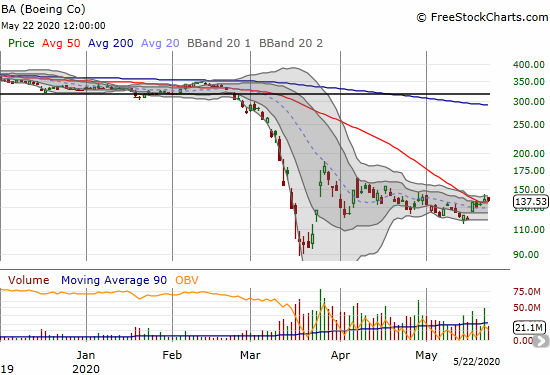The height and width of the screenshot is (375, 550).
Task: Click the 5/22/2020 date label
Action: 476,362
